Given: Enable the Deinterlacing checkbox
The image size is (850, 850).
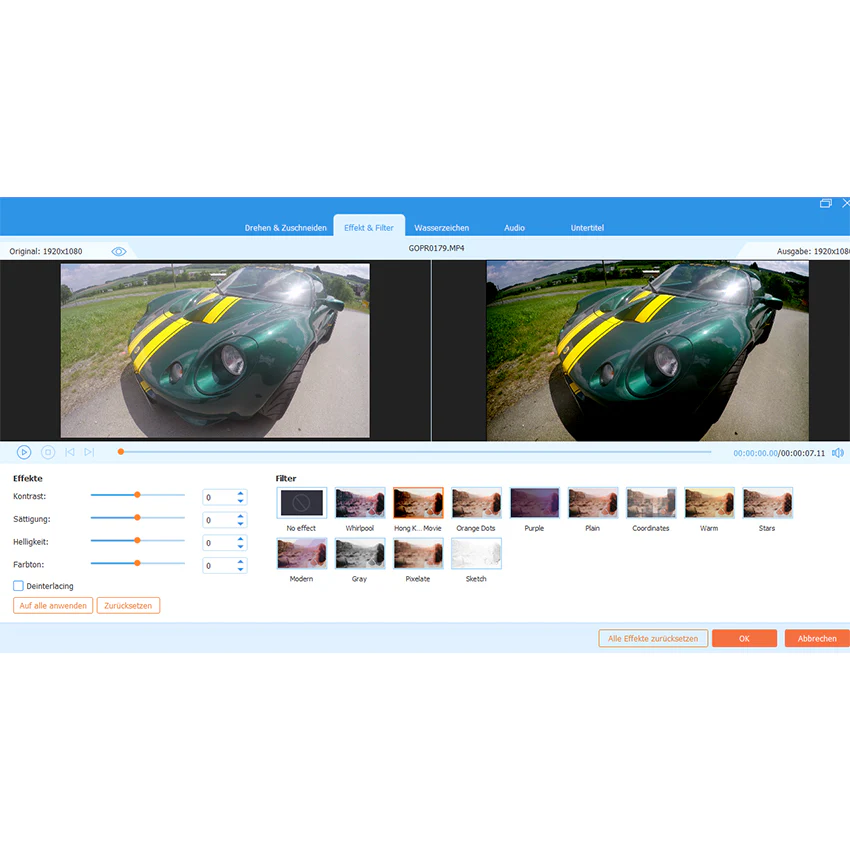Looking at the screenshot, I should [18, 586].
